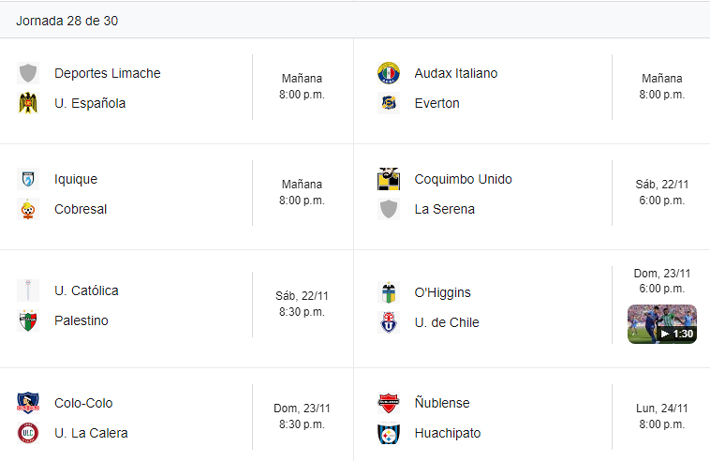The width and height of the screenshot is (710, 461).
Task: Click the Huachipato team crest
Action: pos(388,433)
